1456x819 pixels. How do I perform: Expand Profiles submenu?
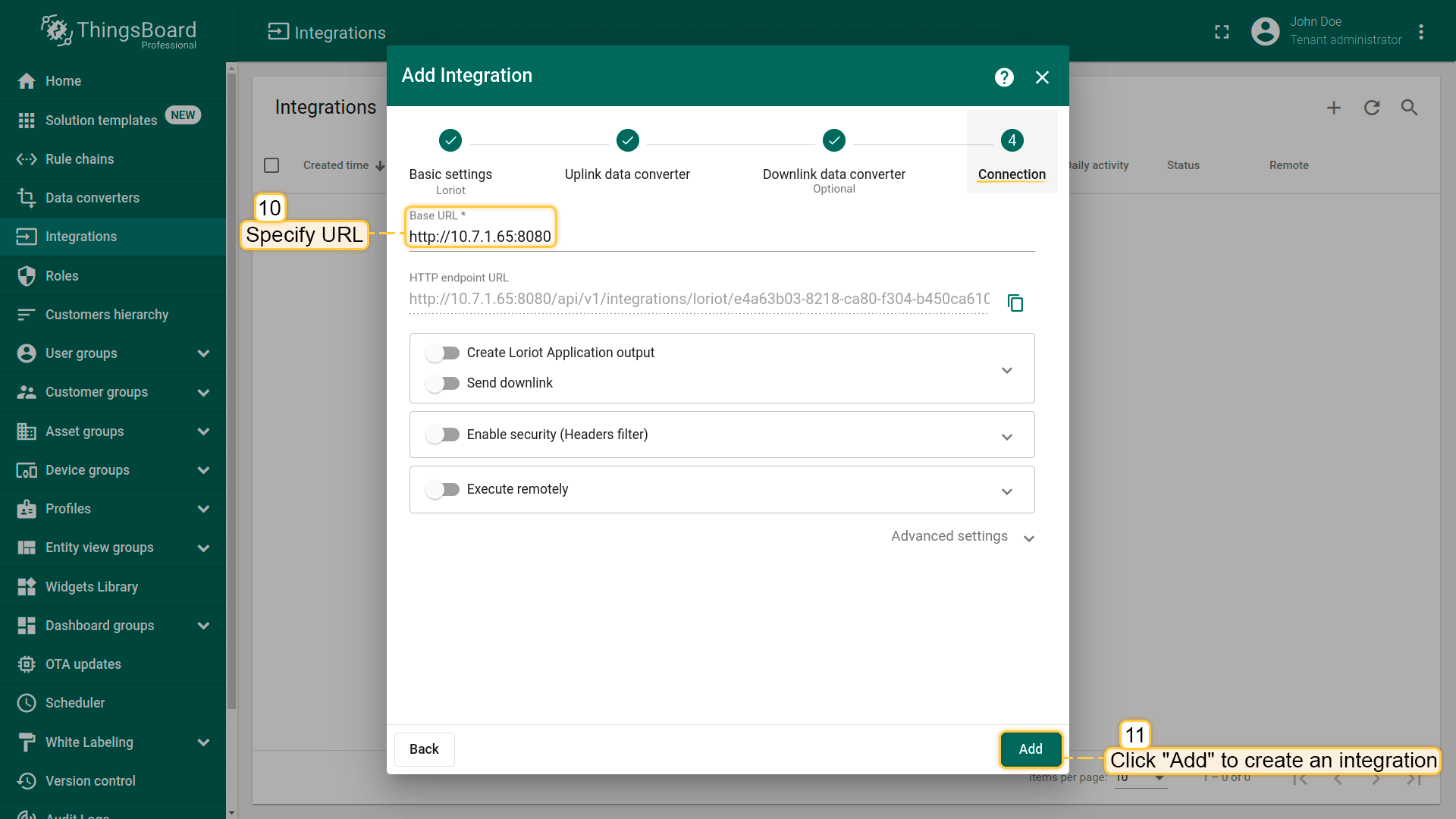pos(203,509)
